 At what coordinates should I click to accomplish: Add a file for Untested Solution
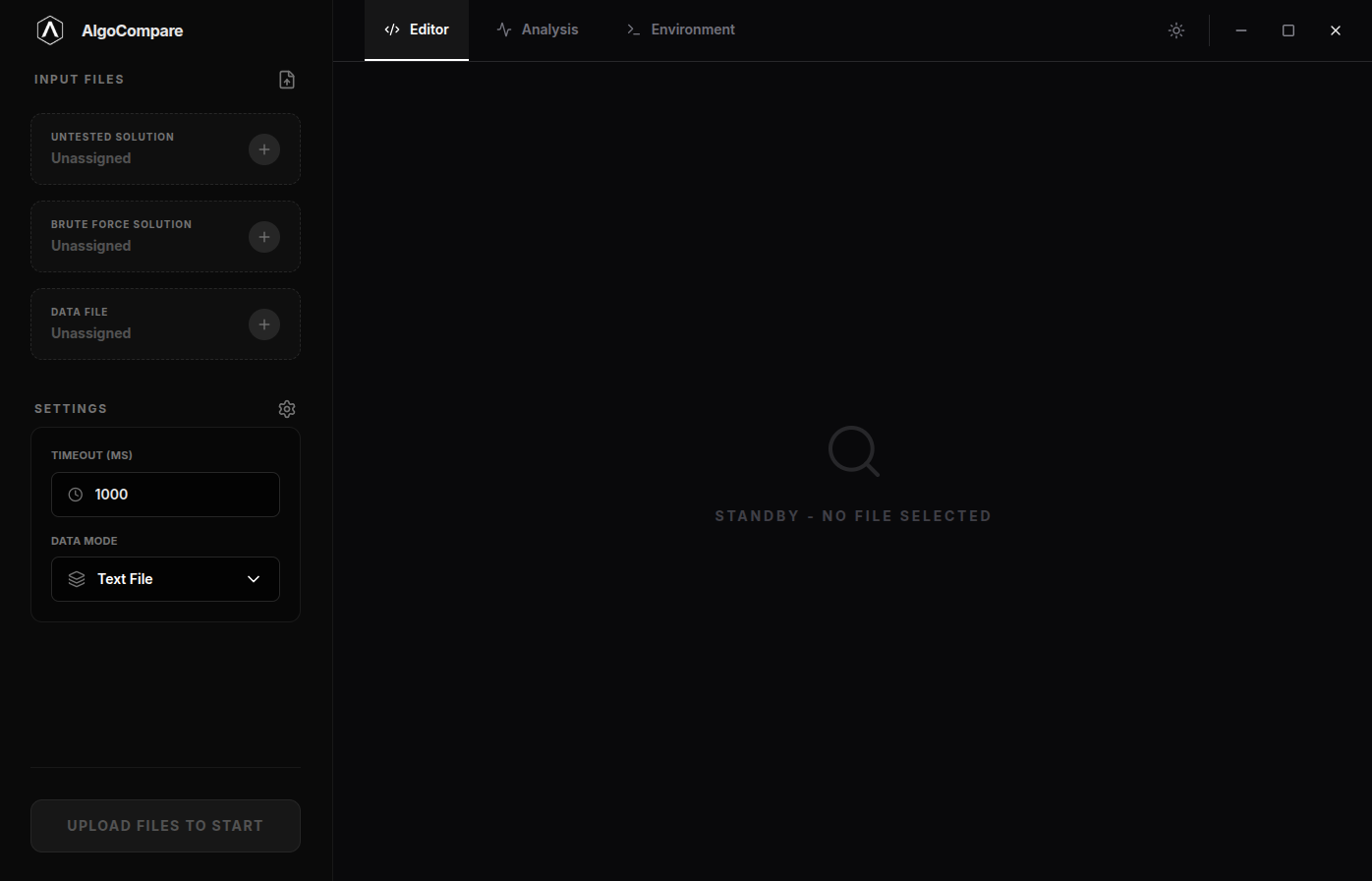click(264, 149)
